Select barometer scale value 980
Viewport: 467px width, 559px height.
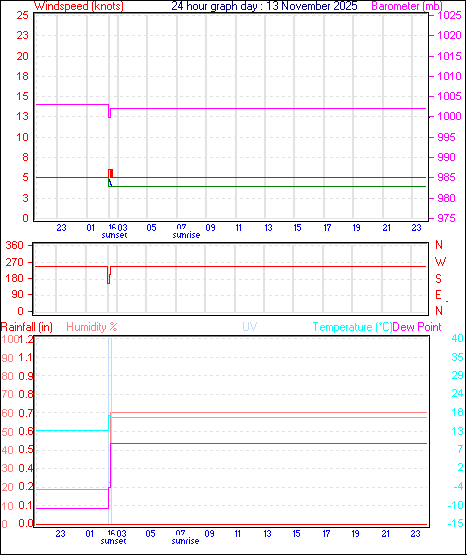(x=446, y=198)
